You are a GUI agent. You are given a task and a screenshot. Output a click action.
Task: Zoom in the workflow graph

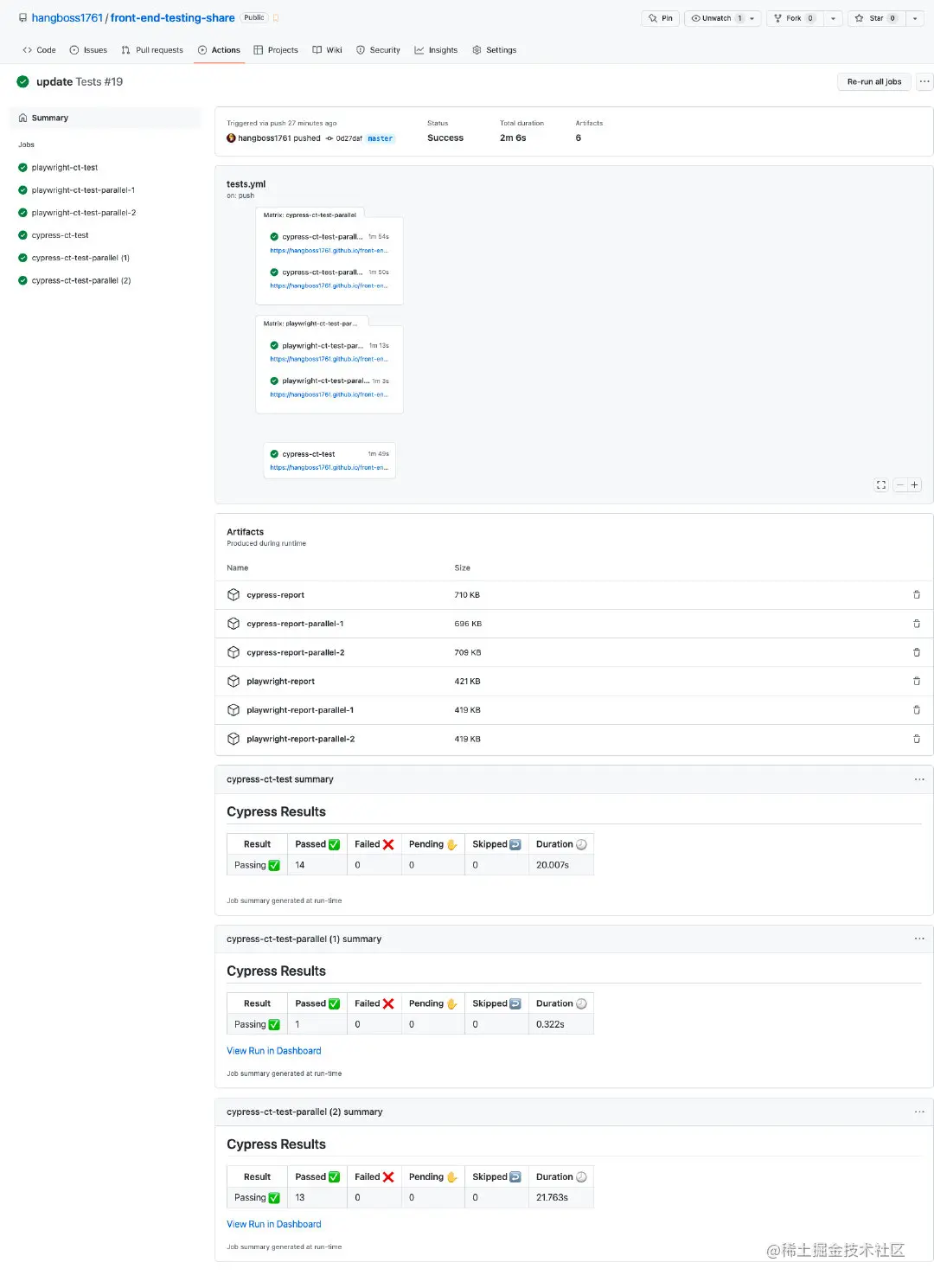coord(914,485)
